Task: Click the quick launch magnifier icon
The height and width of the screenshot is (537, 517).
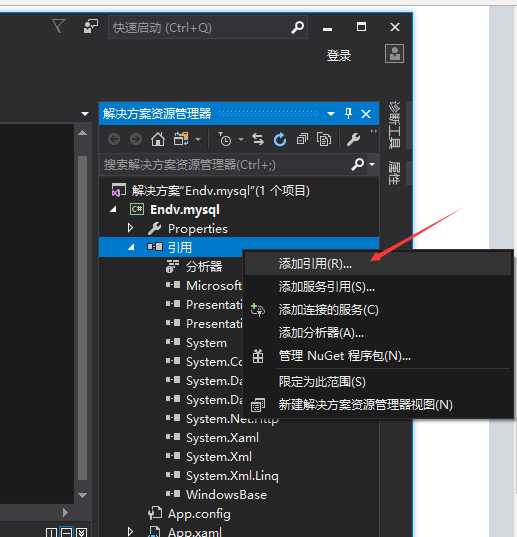Action: pos(297,27)
